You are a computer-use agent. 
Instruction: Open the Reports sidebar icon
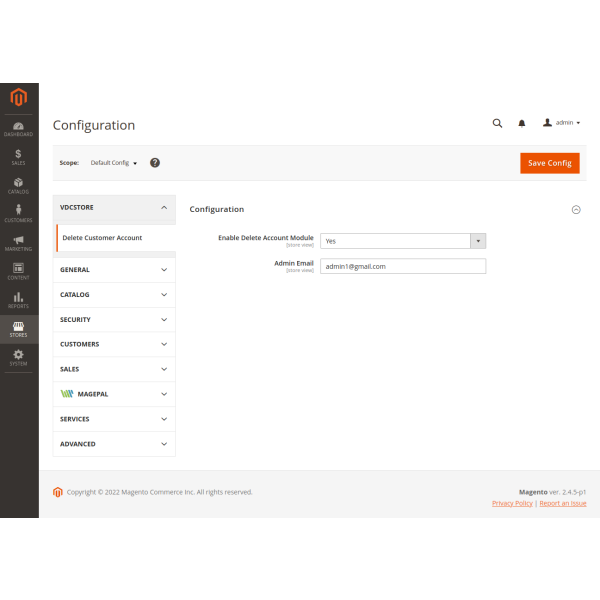[19, 299]
